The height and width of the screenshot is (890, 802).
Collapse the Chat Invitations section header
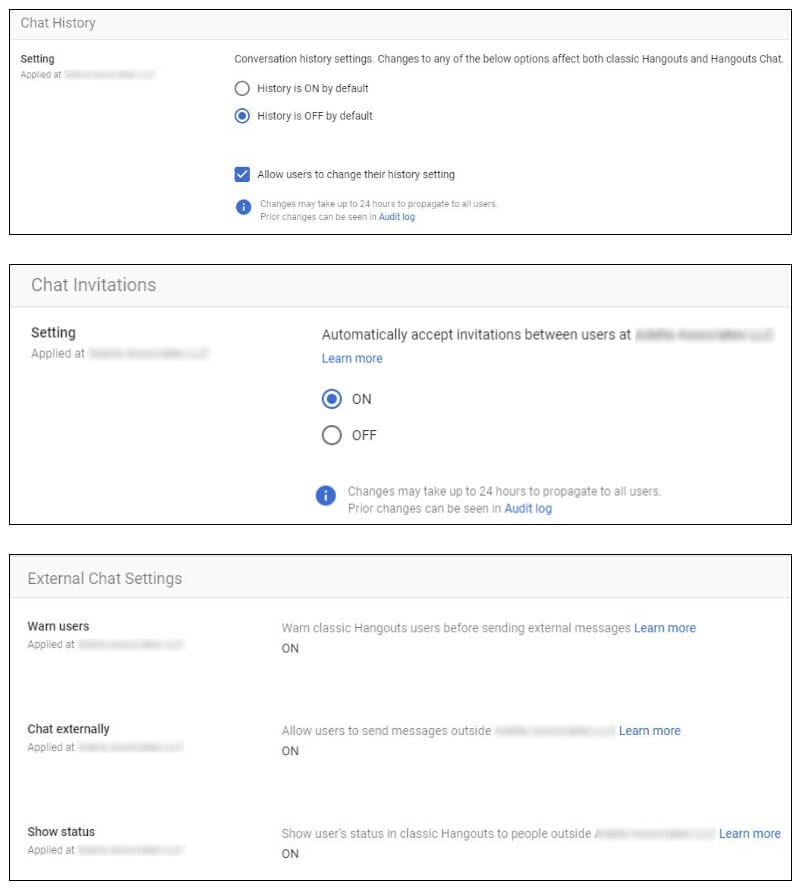tap(400, 286)
